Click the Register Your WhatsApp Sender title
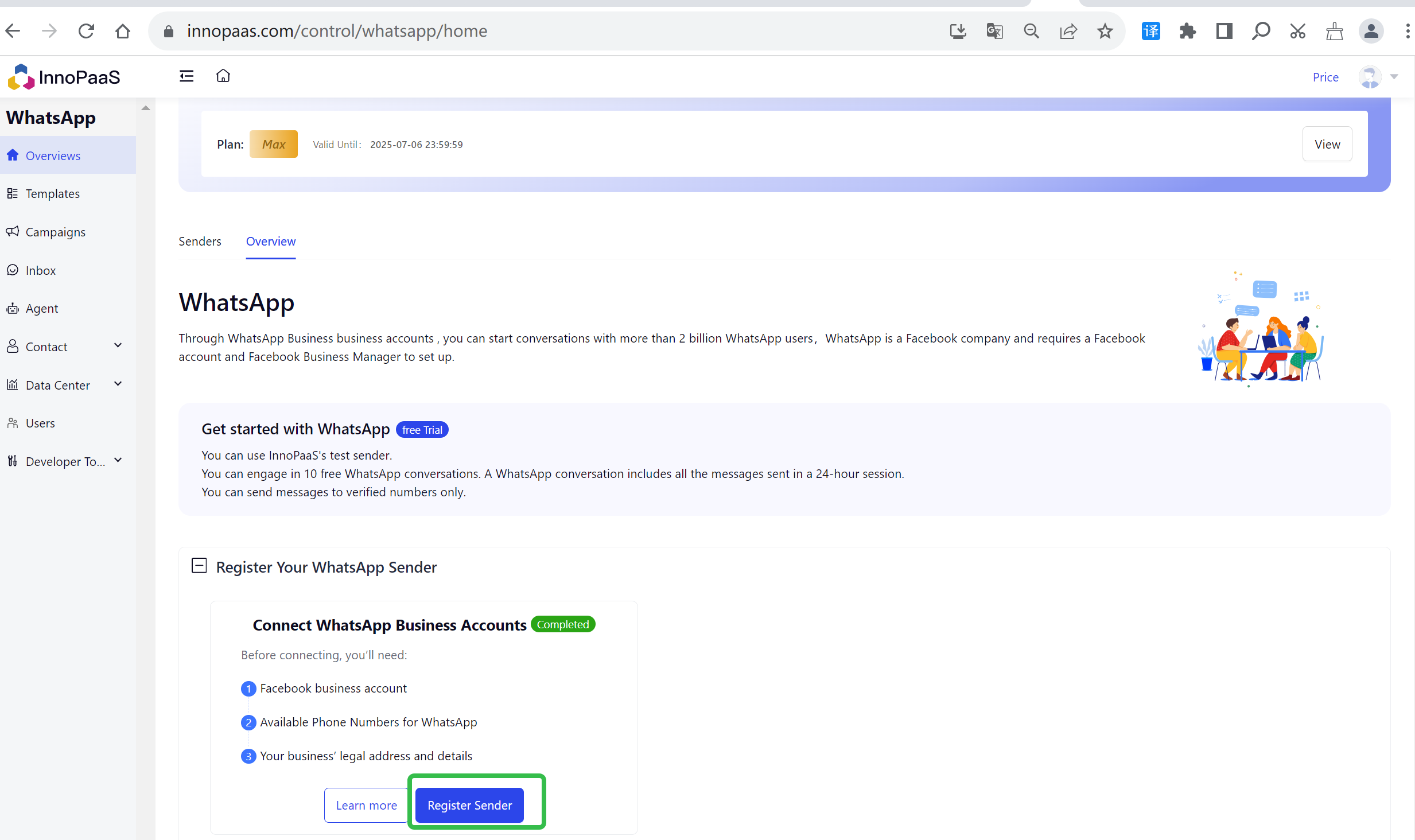 [326, 567]
